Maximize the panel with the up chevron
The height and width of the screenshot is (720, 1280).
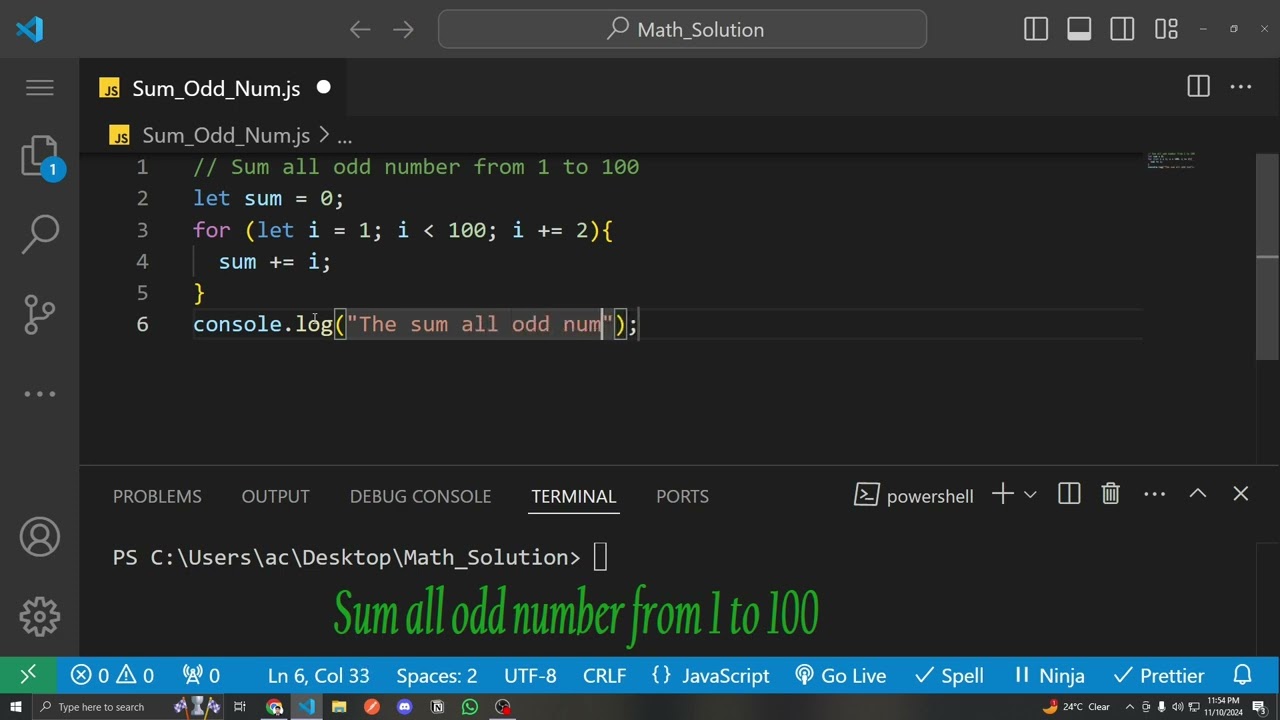point(1198,493)
